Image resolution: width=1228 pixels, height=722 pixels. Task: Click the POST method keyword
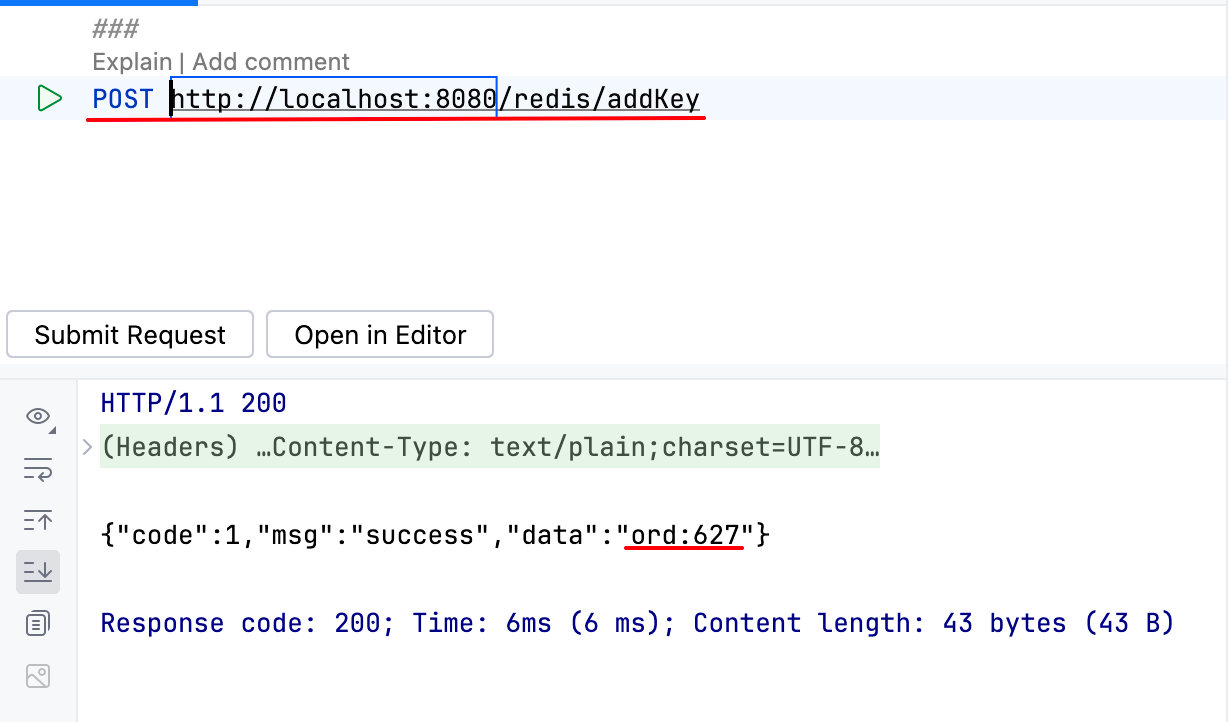pyautogui.click(x=123, y=99)
